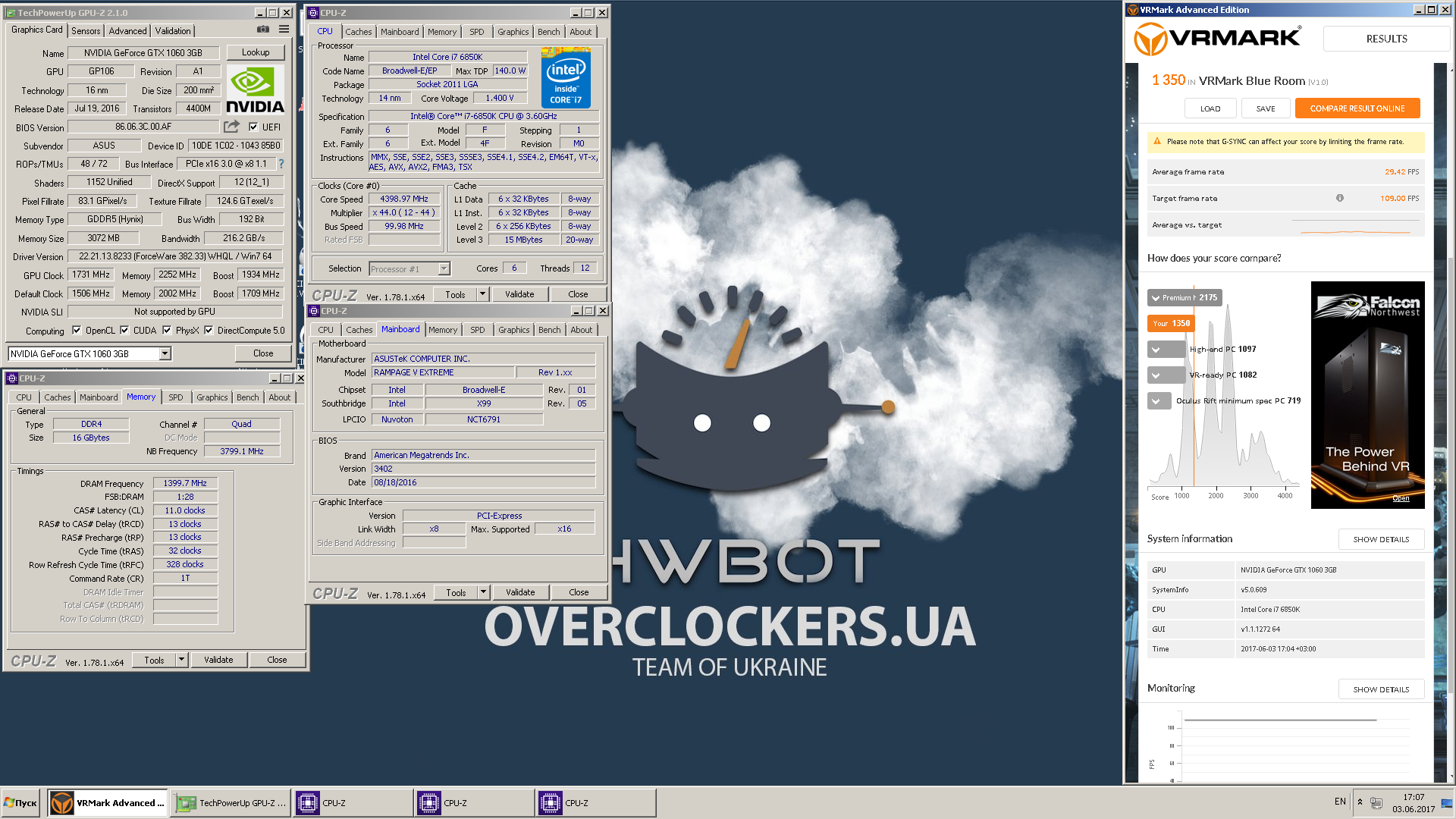Screen dimensions: 1456x819
Task: Show details for Monitoring
Action: [x=1381, y=689]
